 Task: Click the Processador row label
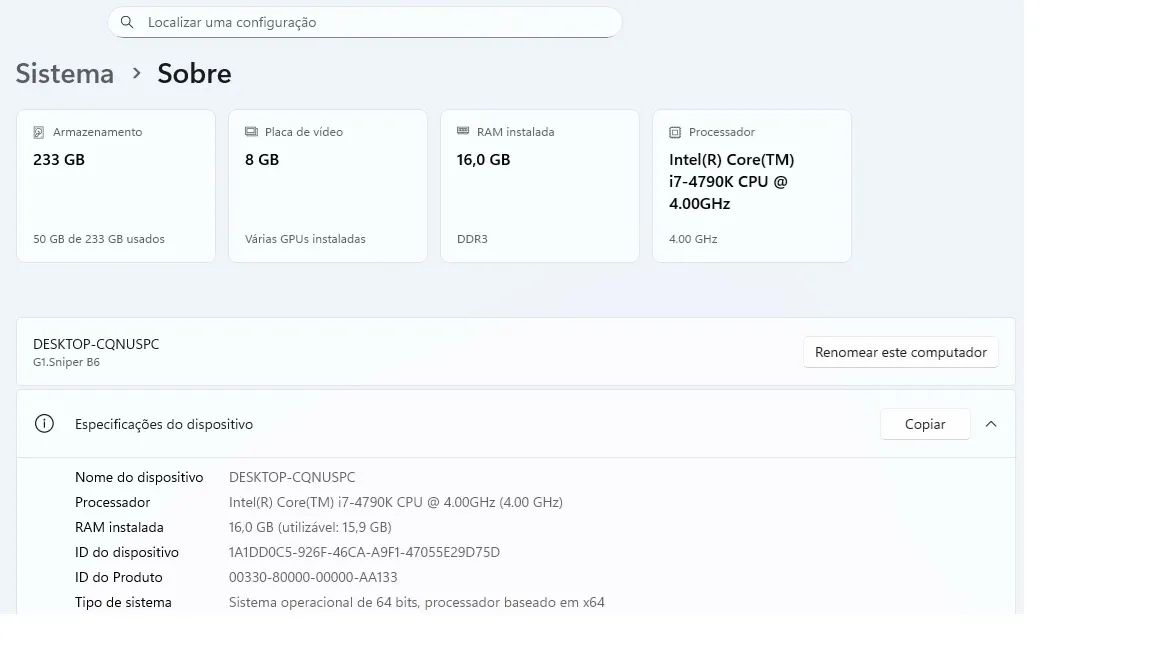112,502
